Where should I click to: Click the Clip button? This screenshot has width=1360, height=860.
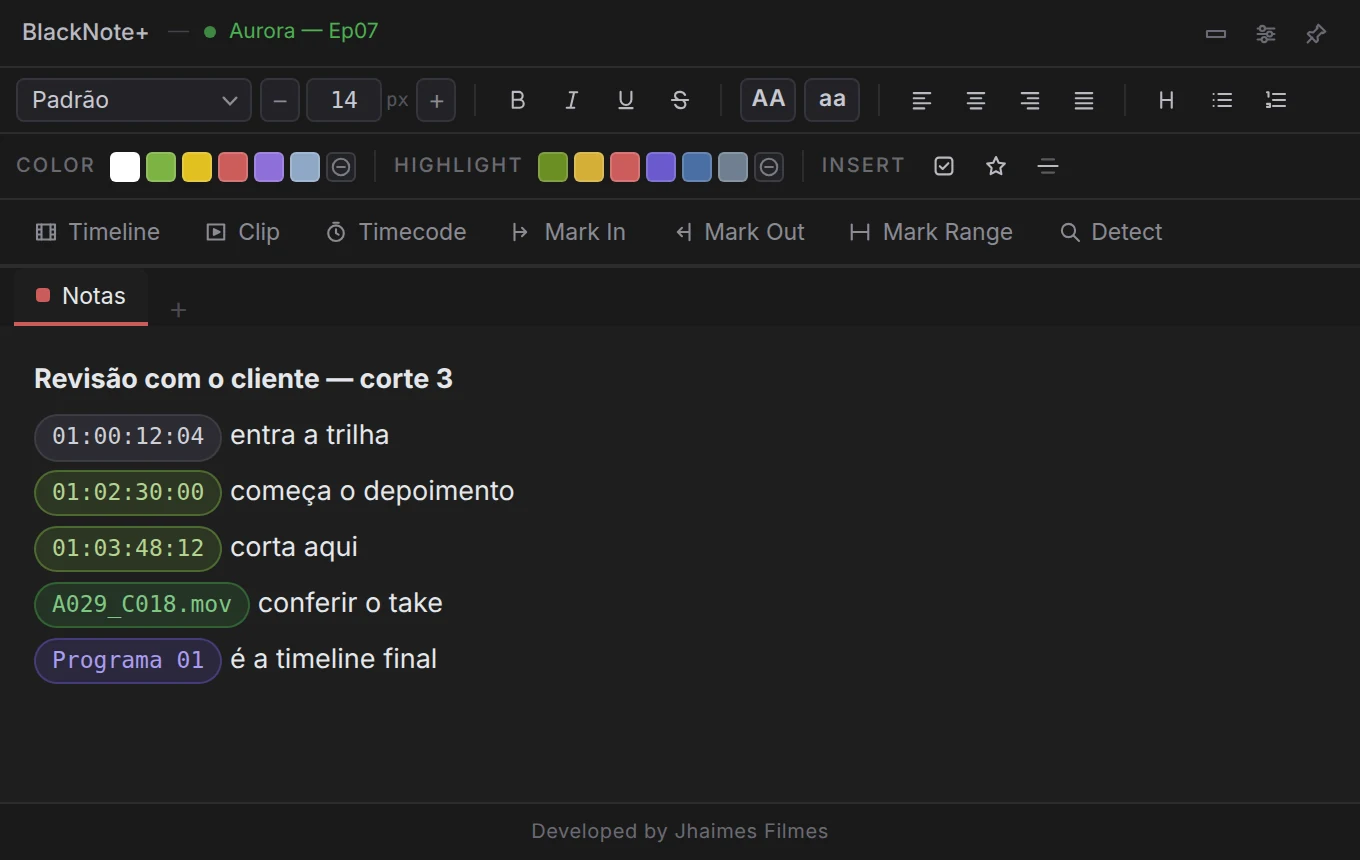pyautogui.click(x=243, y=232)
